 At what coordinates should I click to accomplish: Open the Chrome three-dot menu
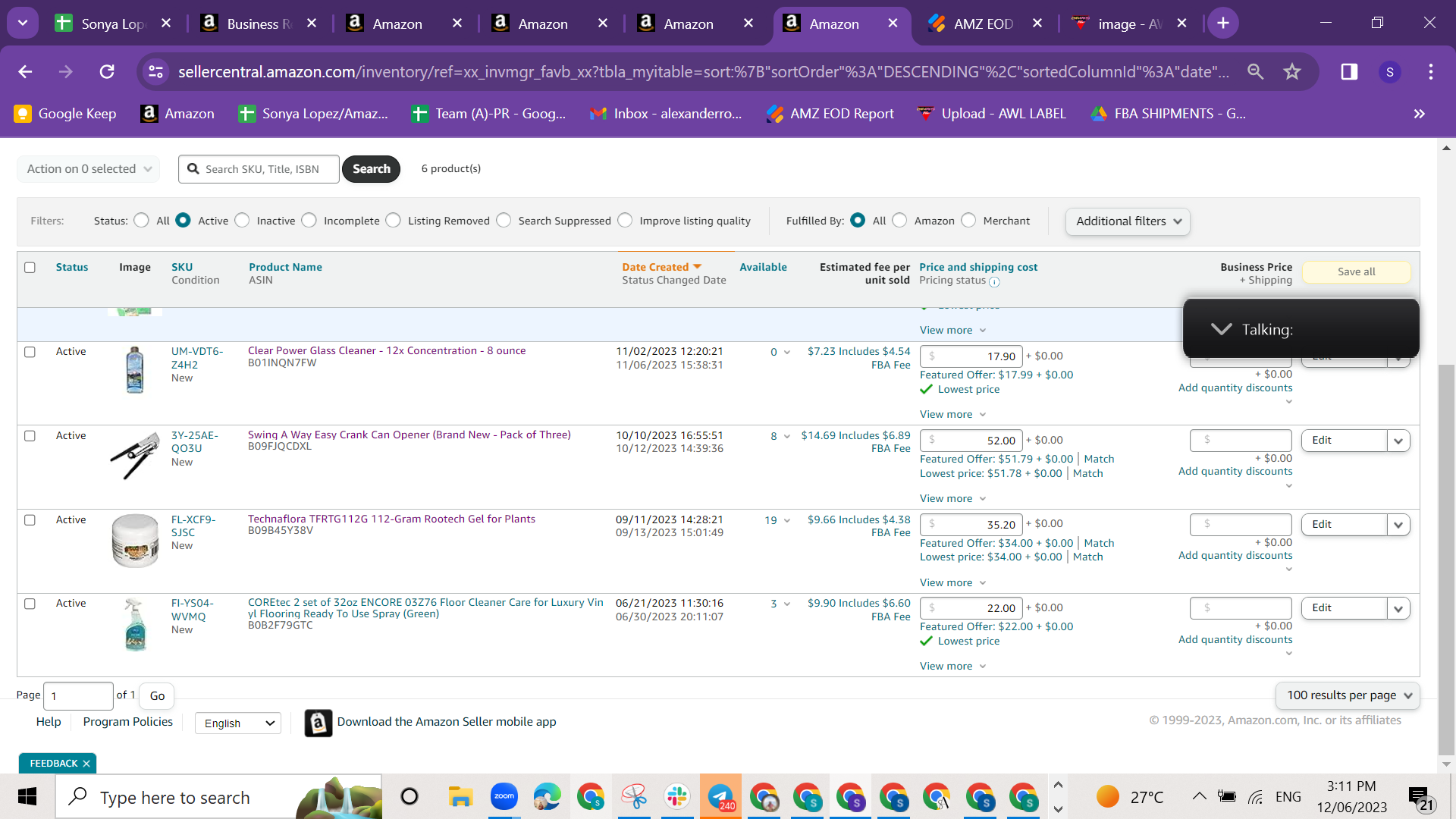point(1431,71)
